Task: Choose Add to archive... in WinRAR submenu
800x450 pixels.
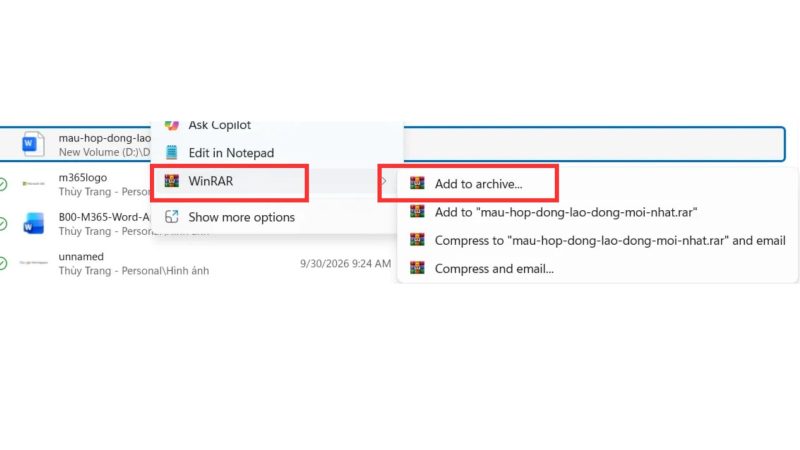Action: 479,184
